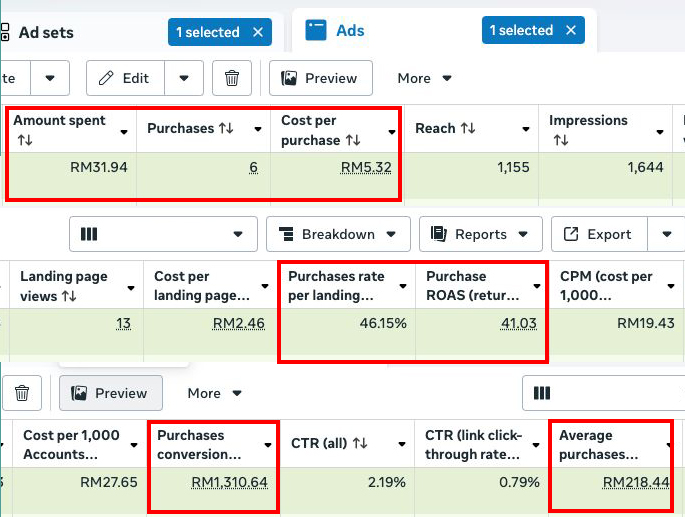
Task: Expand the More menu in top toolbar
Action: [425, 78]
